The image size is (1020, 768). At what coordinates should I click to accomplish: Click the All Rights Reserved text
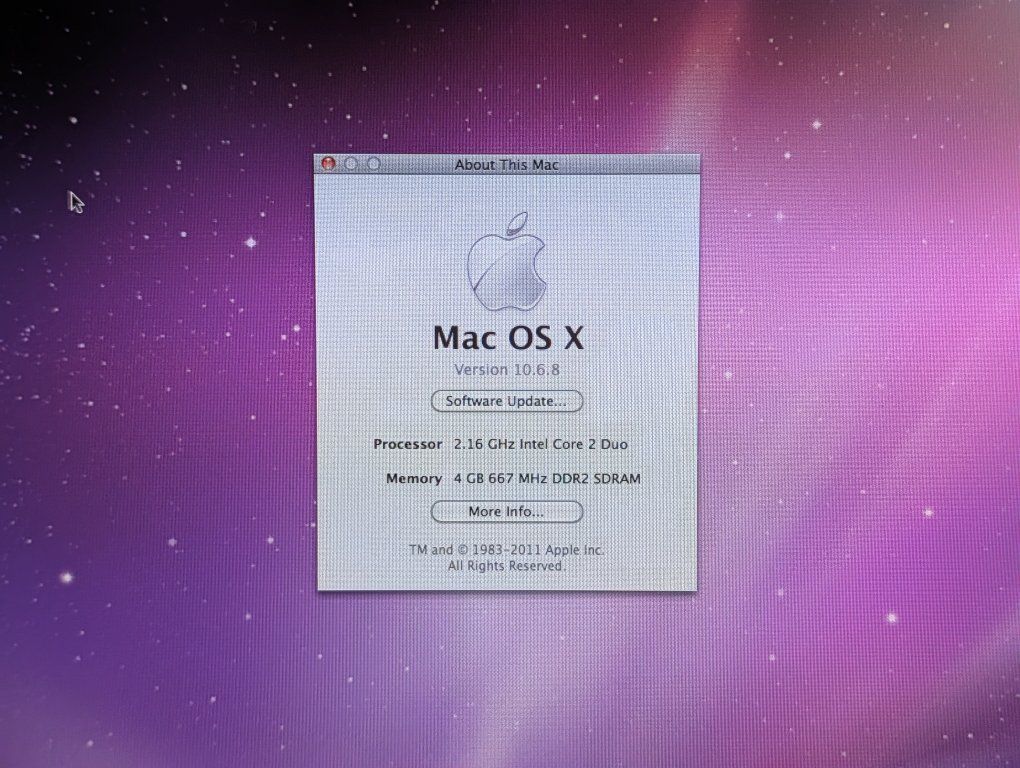507,566
